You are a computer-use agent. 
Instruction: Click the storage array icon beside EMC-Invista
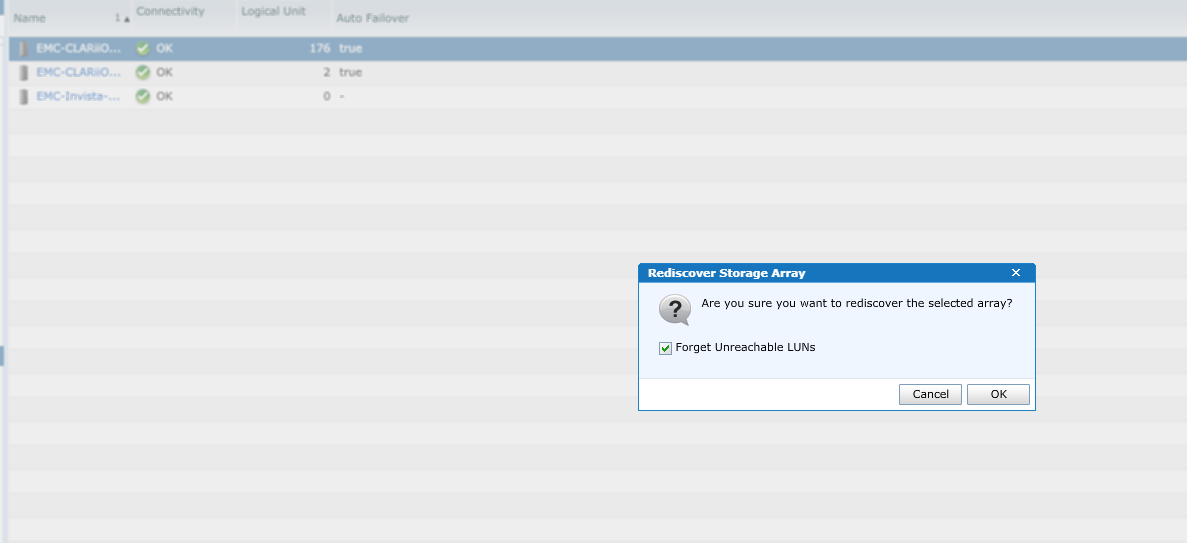click(x=23, y=97)
